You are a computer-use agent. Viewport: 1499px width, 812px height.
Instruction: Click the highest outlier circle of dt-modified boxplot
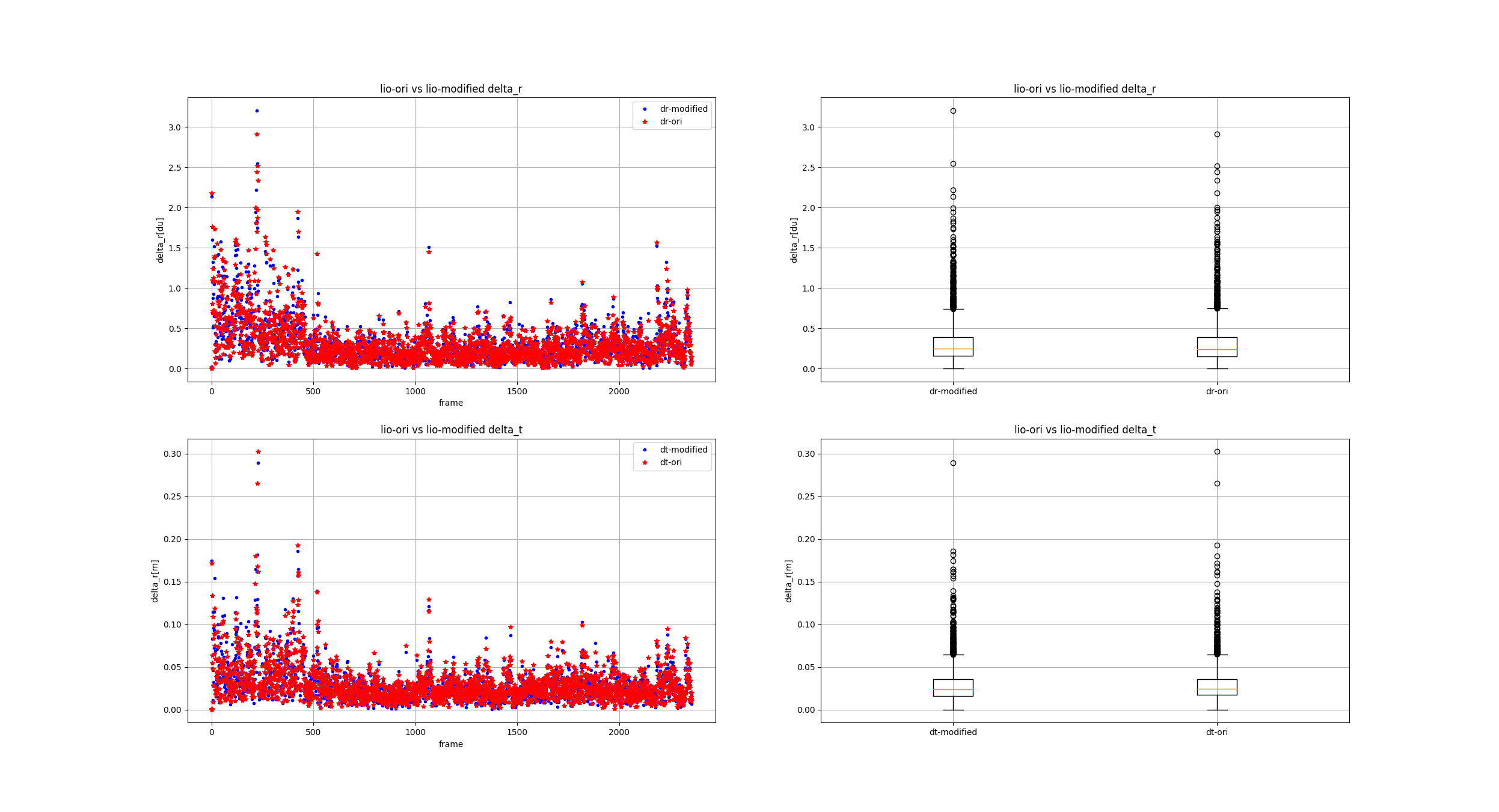pyautogui.click(x=953, y=463)
